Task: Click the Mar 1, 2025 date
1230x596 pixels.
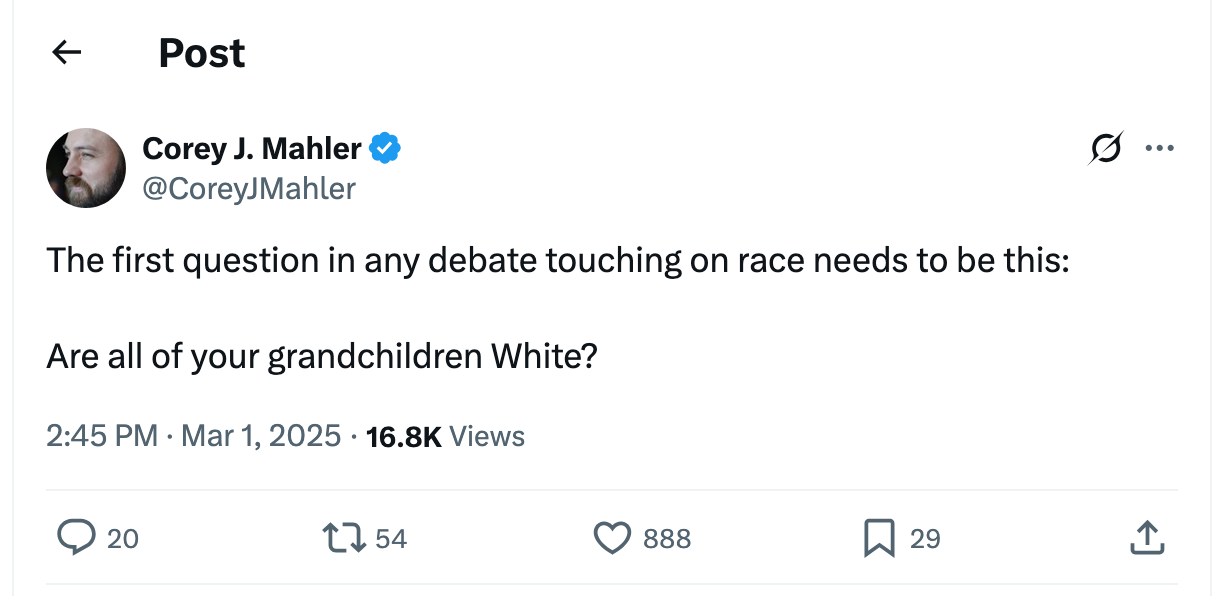Action: point(259,436)
